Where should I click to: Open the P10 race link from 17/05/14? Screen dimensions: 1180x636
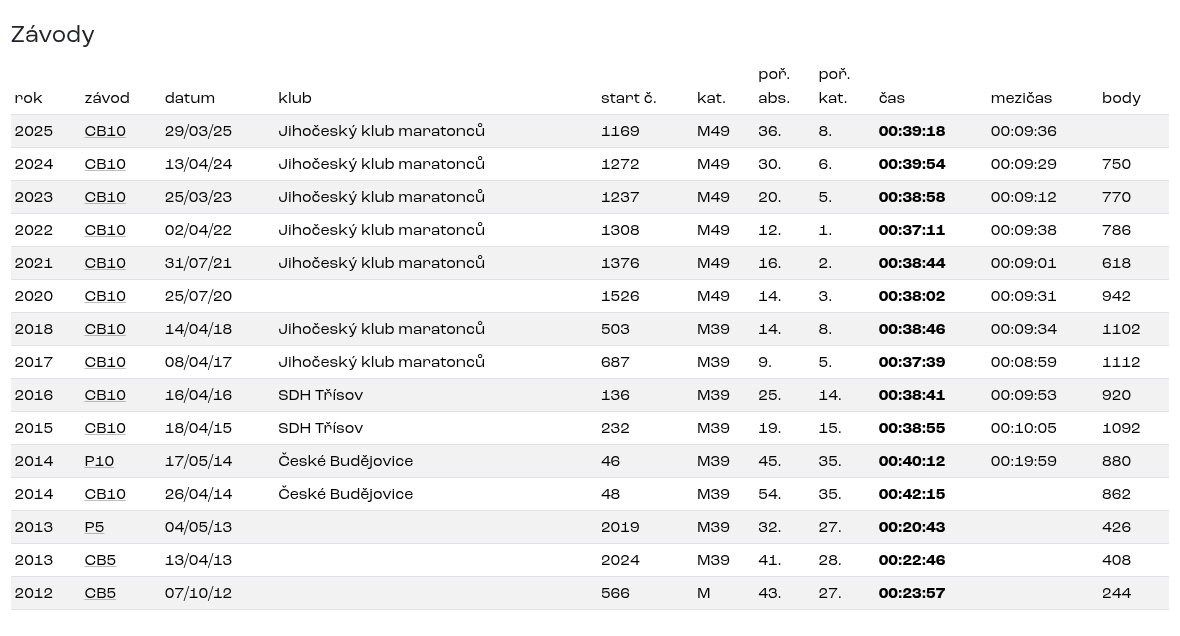coord(99,461)
